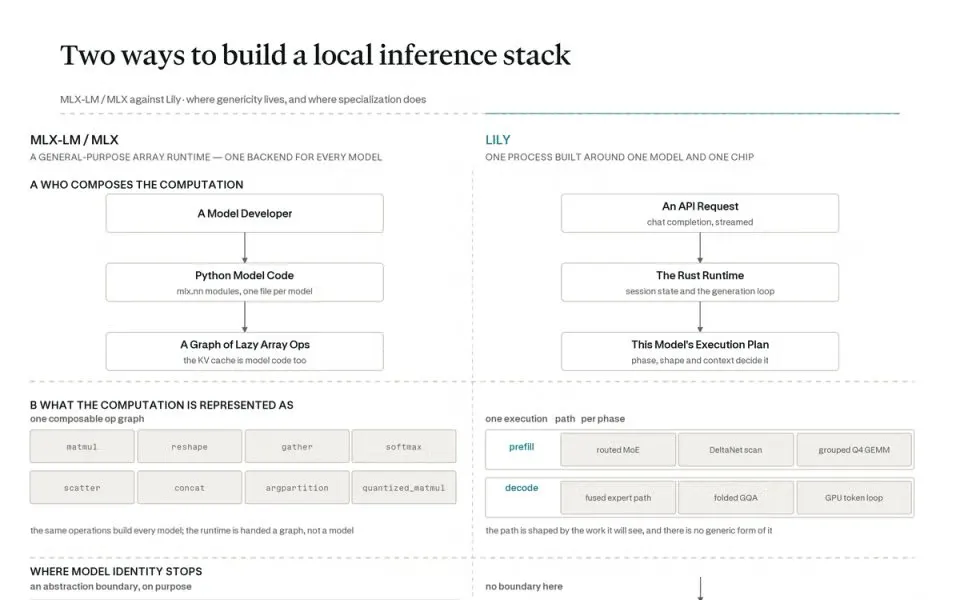Click the teal 'prefill' phase label
This screenshot has height=600, width=960.
coord(522,447)
